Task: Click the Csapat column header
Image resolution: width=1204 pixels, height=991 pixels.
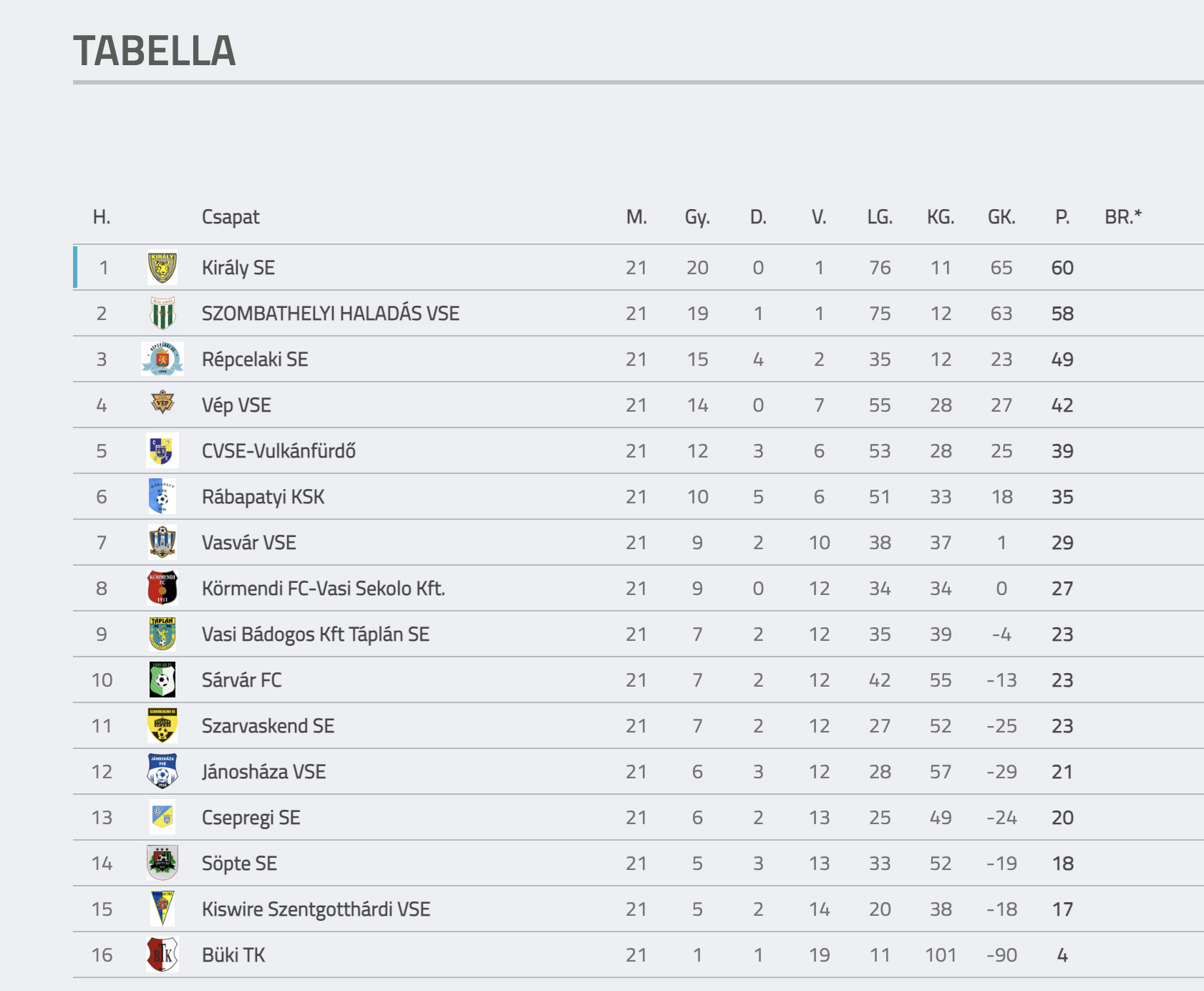Action: pyautogui.click(x=230, y=217)
